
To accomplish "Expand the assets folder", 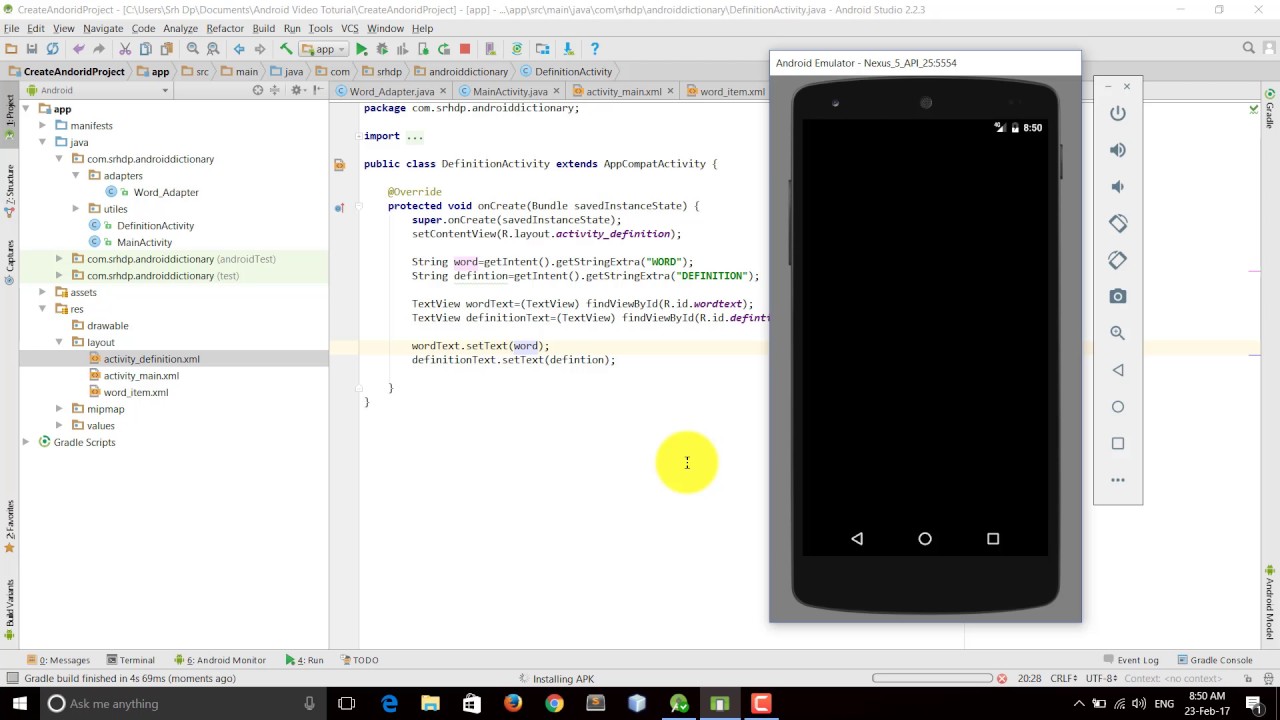I will 42,292.
